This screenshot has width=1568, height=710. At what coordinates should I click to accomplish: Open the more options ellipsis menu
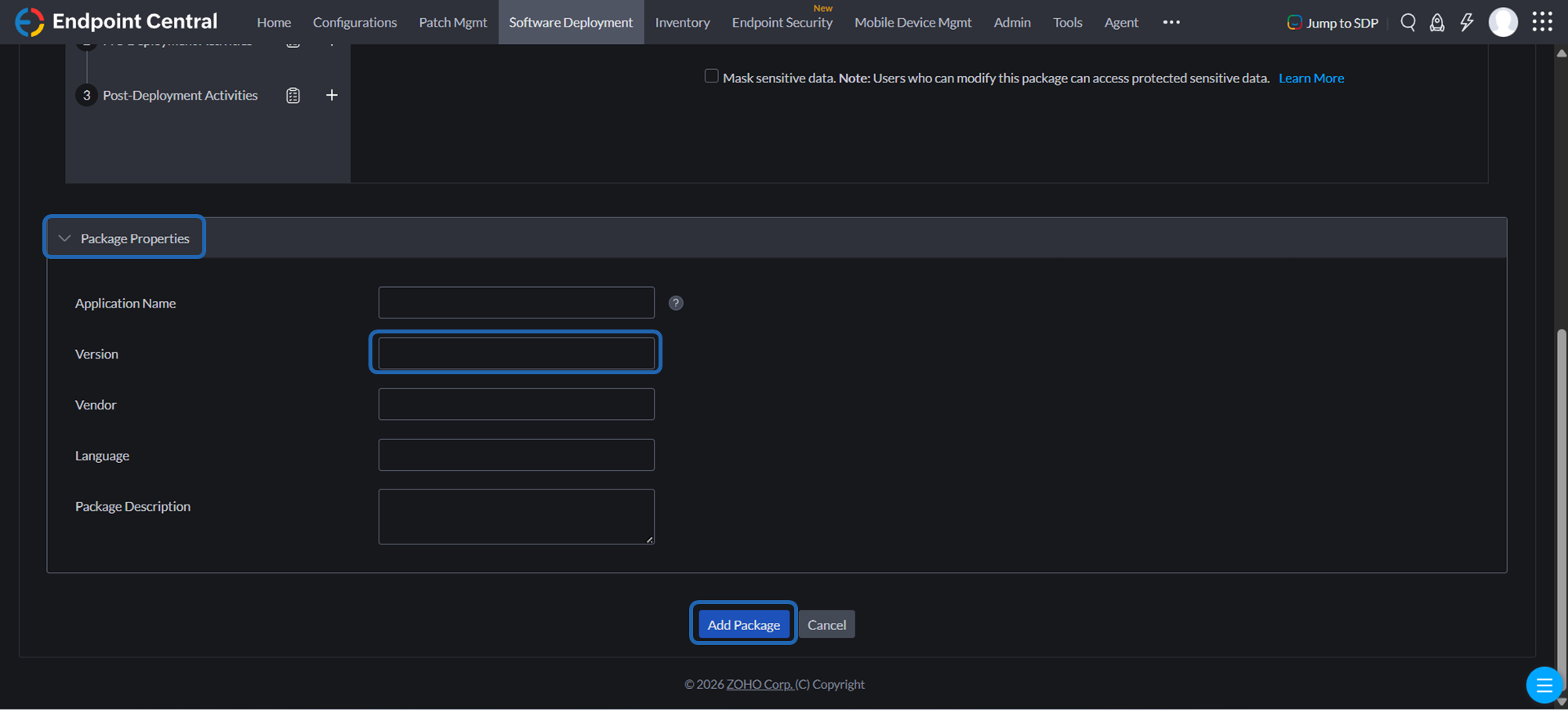click(x=1171, y=22)
